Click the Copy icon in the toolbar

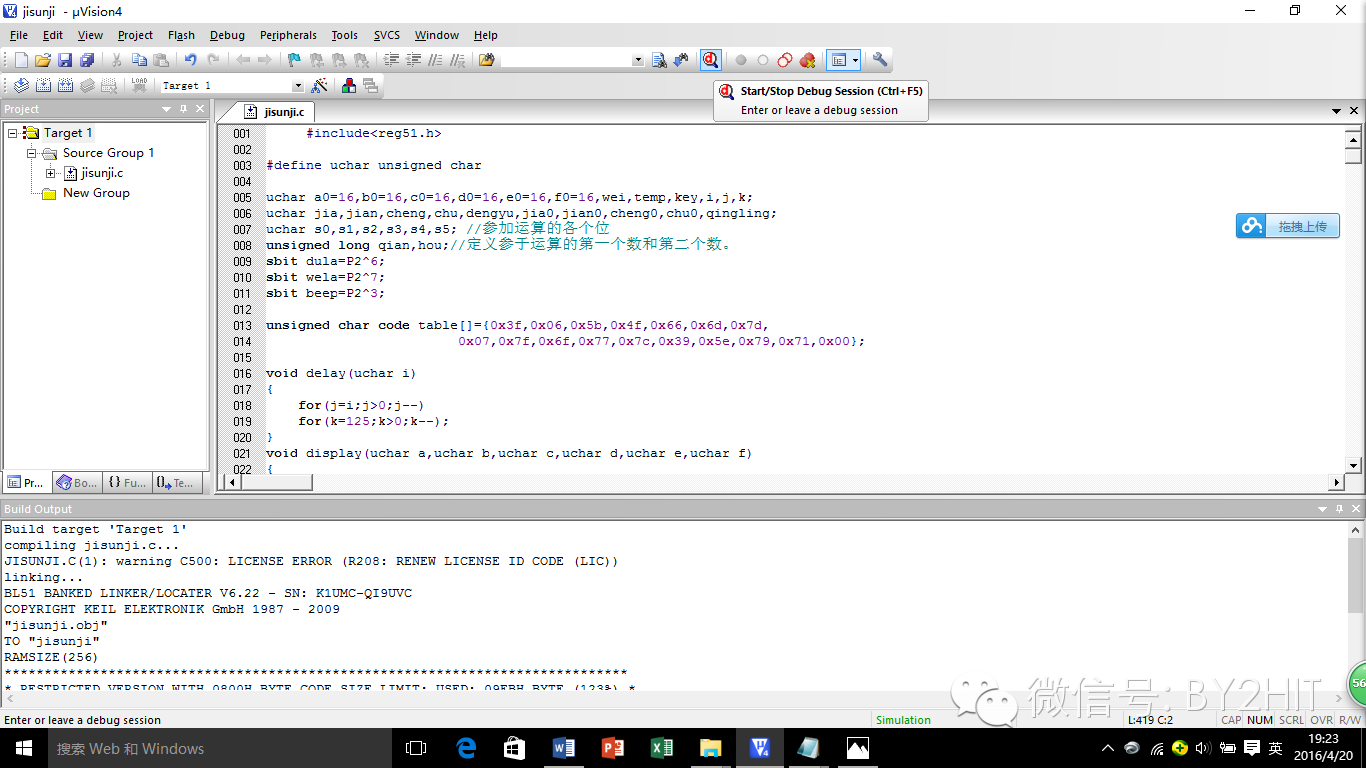click(139, 60)
